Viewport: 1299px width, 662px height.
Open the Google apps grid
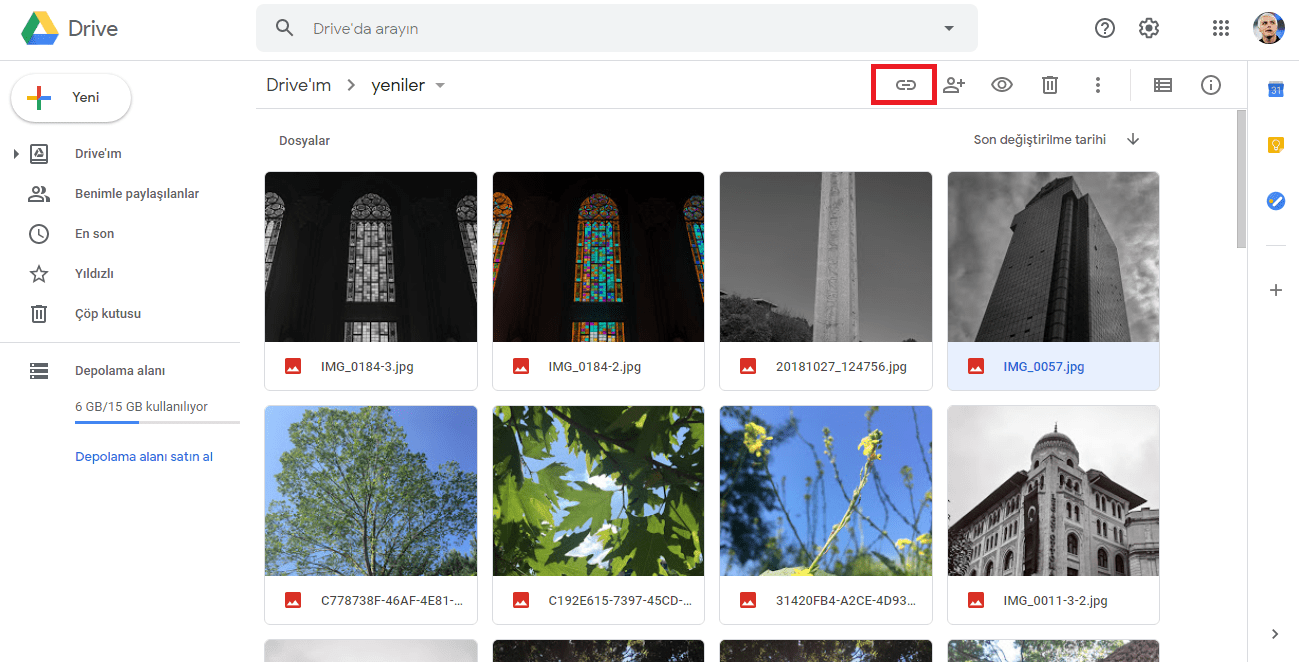pyautogui.click(x=1221, y=28)
